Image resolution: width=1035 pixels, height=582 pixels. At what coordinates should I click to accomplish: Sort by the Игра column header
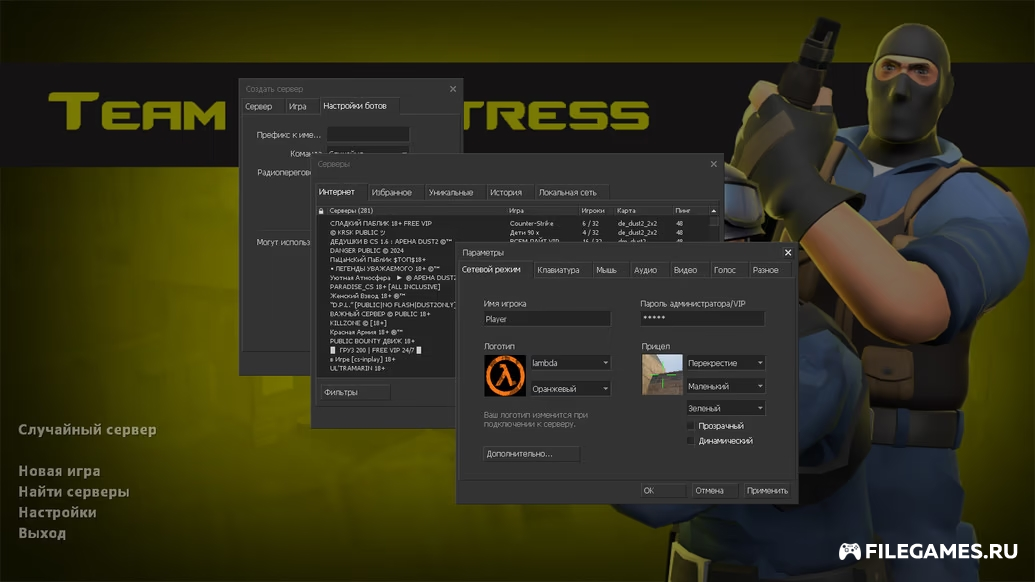pyautogui.click(x=543, y=210)
